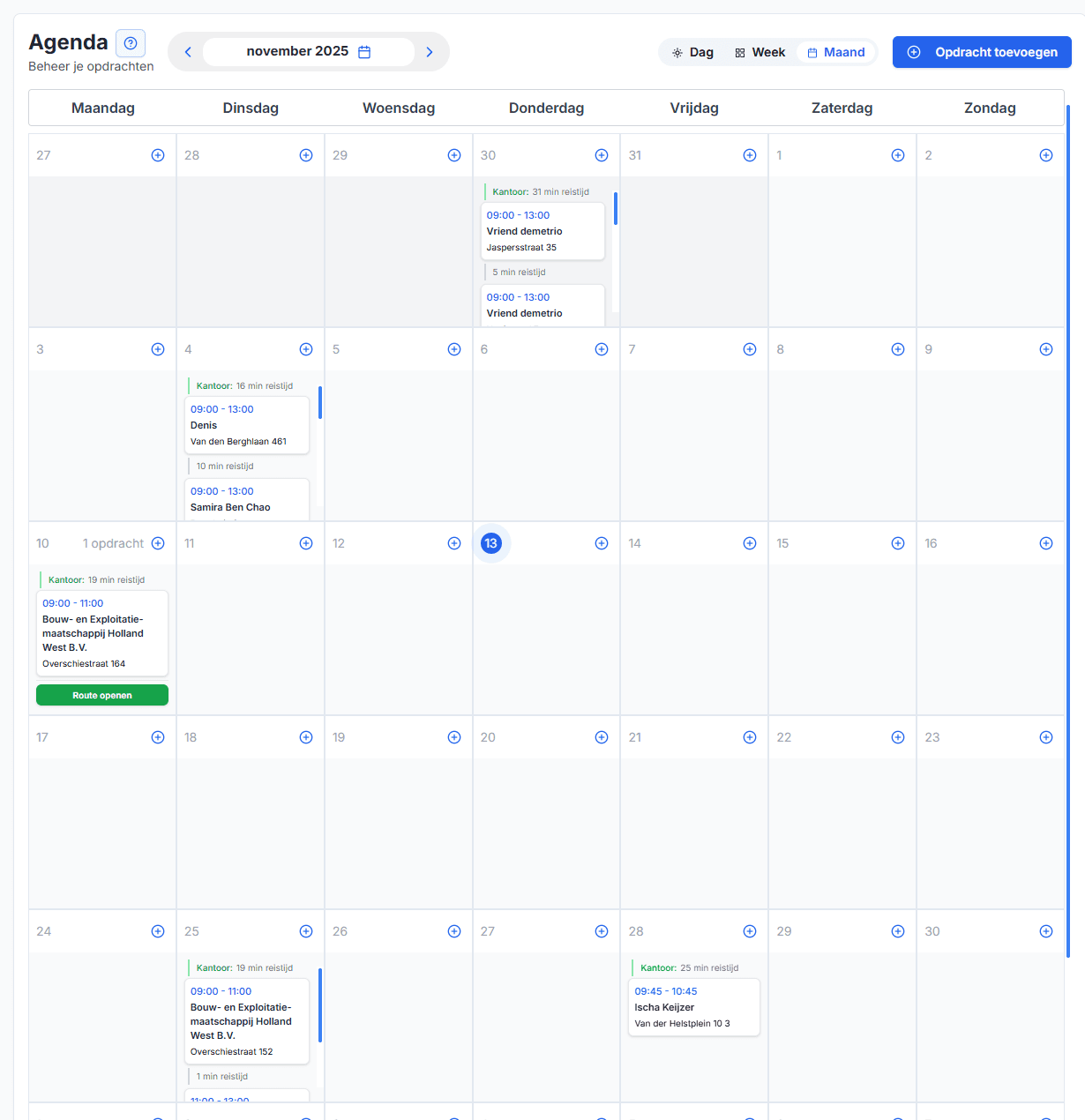1085x1120 pixels.
Task: Click the help question mark icon beside Agenda
Action: pos(131,43)
